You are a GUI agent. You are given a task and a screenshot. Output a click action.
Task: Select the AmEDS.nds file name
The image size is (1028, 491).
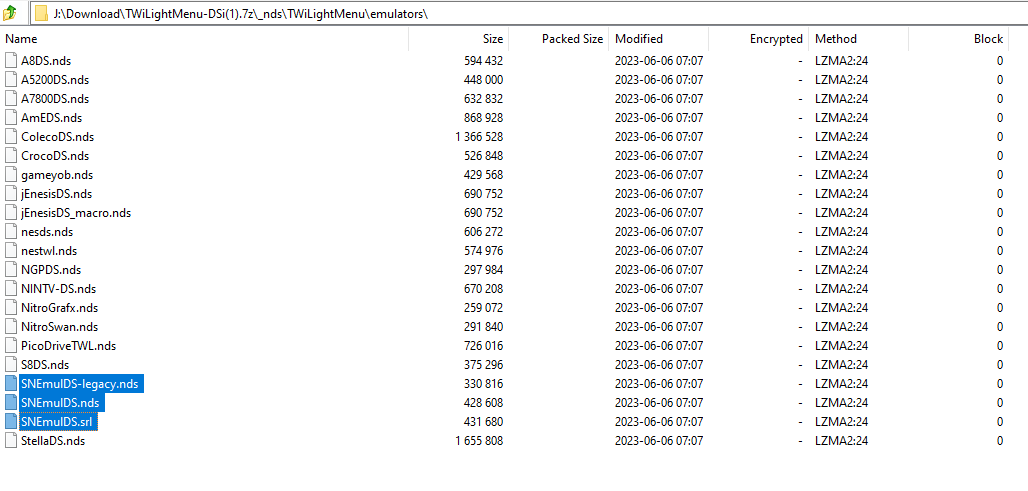(x=51, y=118)
